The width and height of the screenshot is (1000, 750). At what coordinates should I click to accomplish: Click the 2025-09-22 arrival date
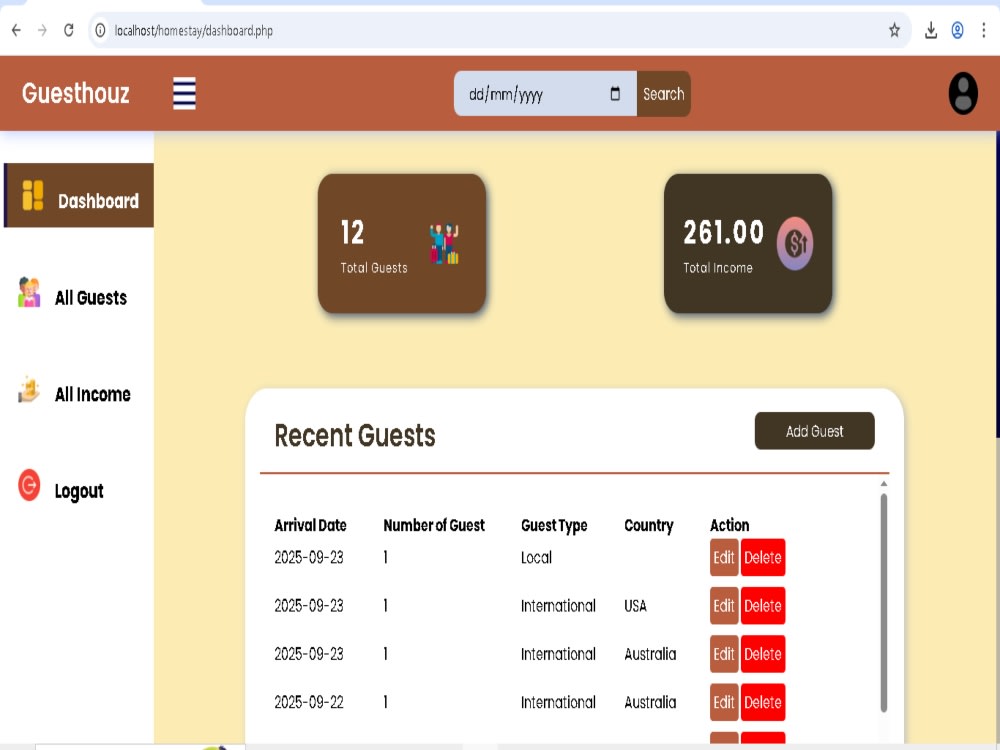point(309,702)
